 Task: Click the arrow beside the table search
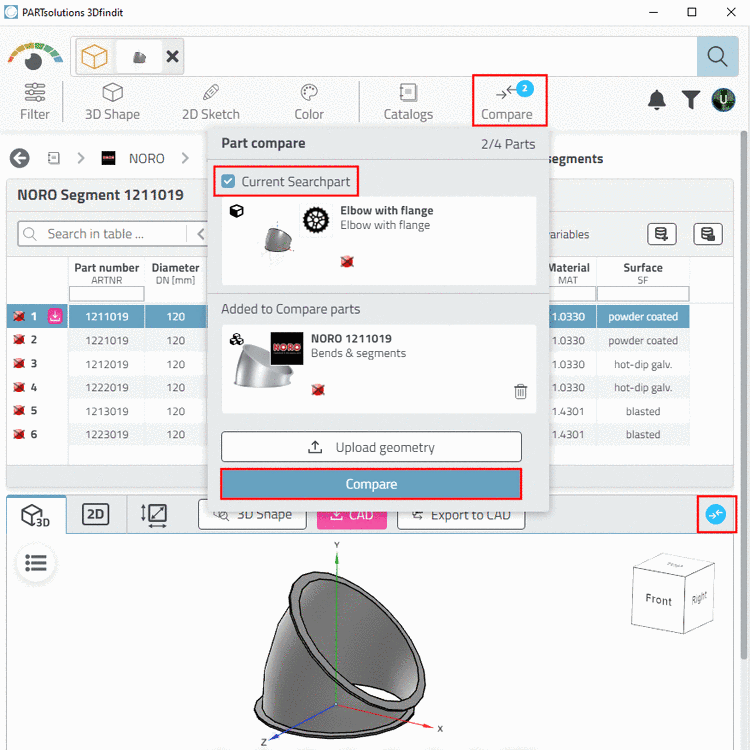200,234
